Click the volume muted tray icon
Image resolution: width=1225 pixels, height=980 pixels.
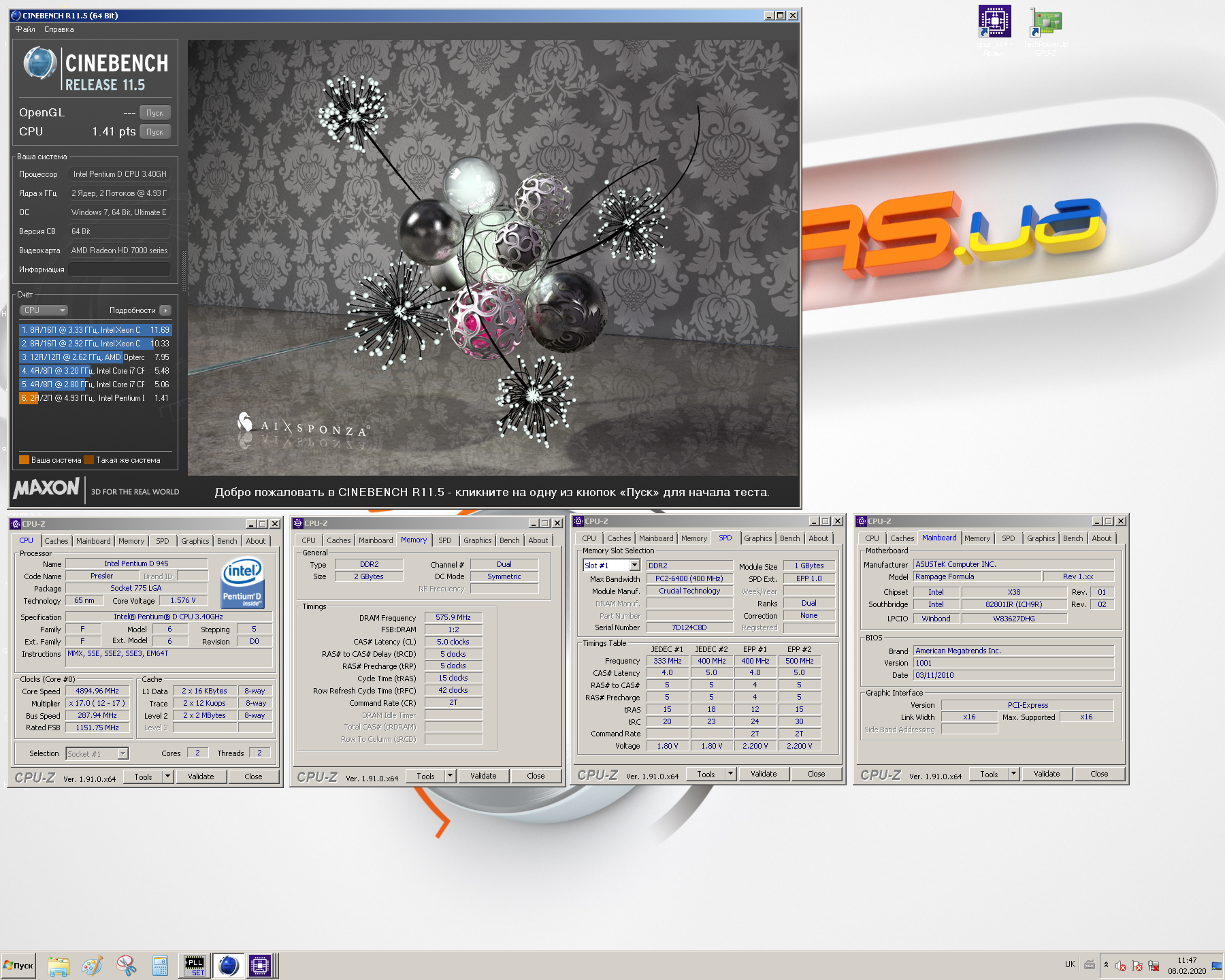(x=1121, y=966)
